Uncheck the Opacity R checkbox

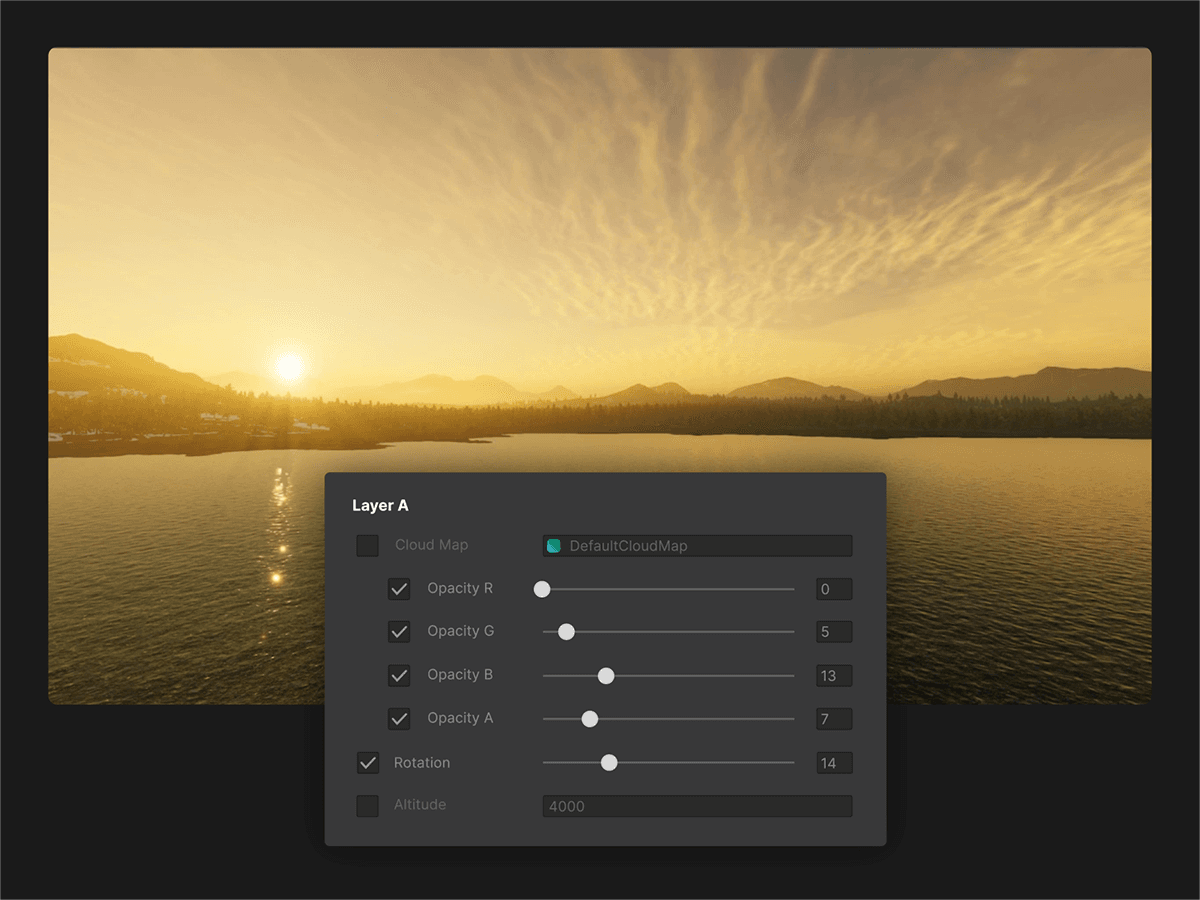click(x=399, y=589)
